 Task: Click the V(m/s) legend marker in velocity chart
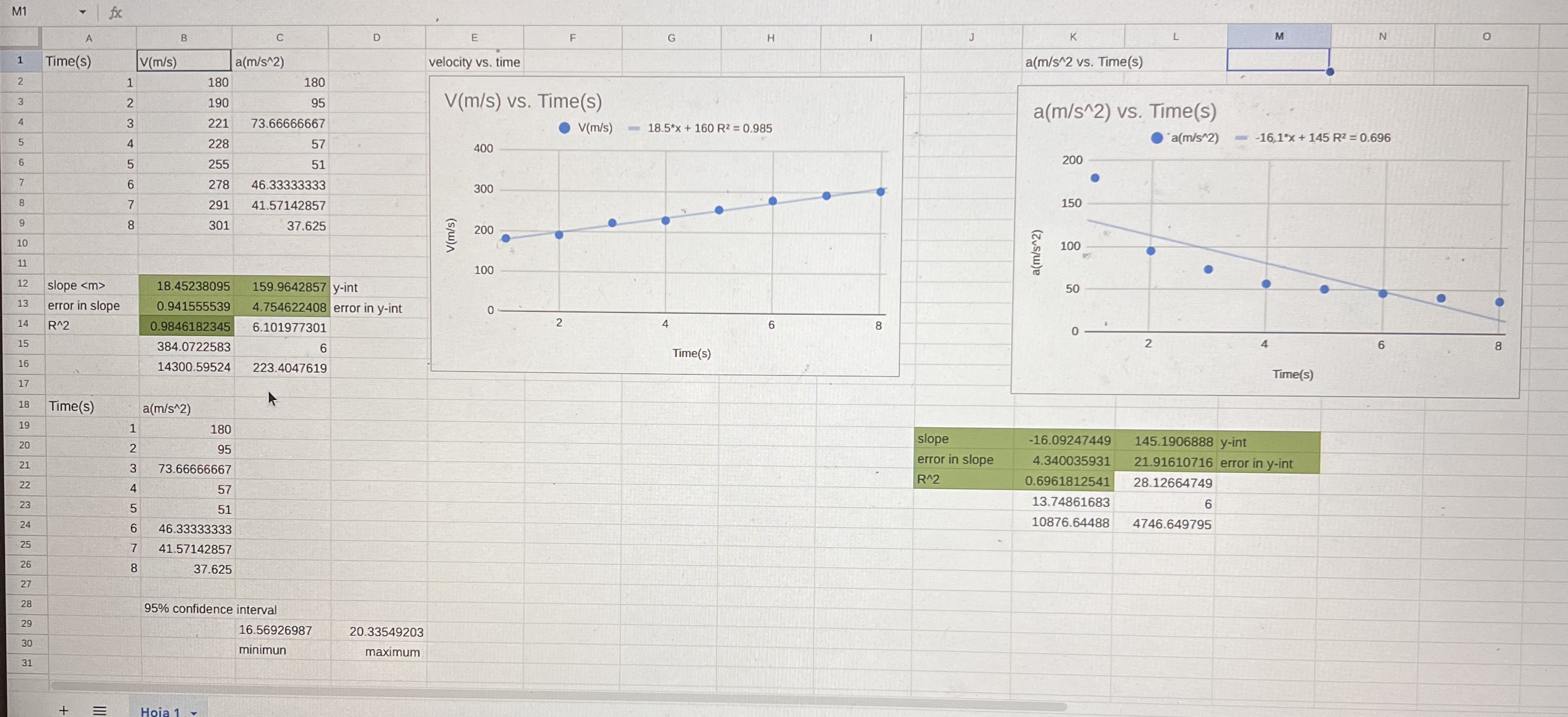(564, 128)
